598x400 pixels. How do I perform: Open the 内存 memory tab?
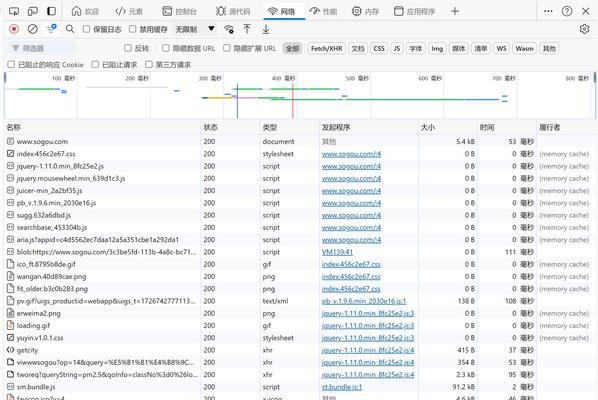pos(365,11)
